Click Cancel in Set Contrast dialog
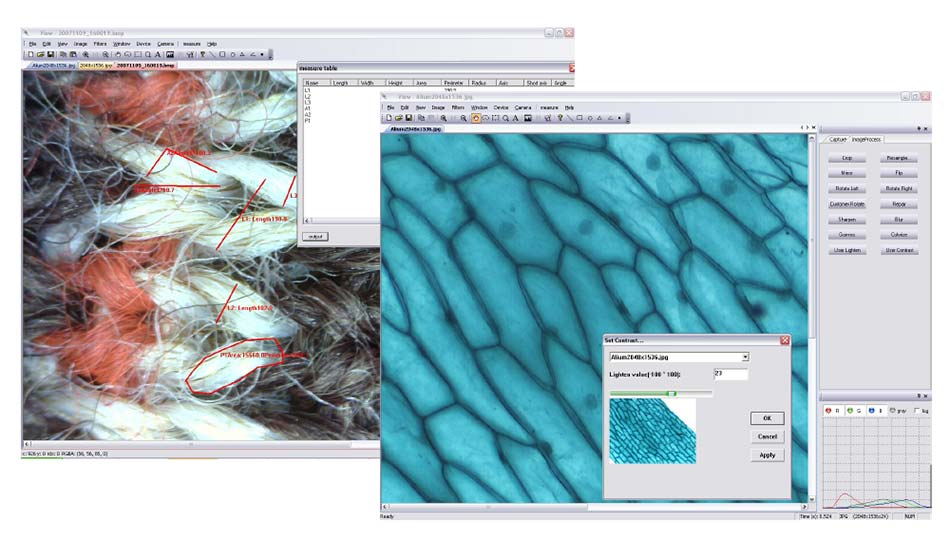The height and width of the screenshot is (542, 950). 767,437
